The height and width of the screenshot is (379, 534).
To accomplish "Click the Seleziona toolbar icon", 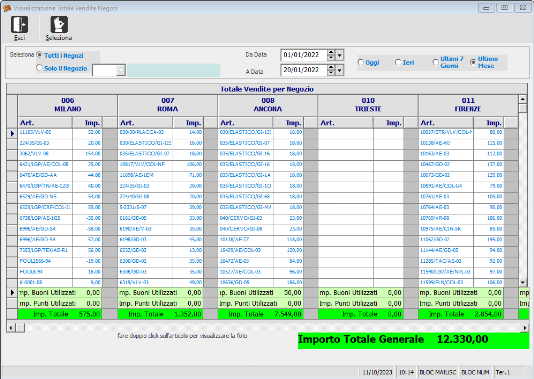I will (x=59, y=25).
